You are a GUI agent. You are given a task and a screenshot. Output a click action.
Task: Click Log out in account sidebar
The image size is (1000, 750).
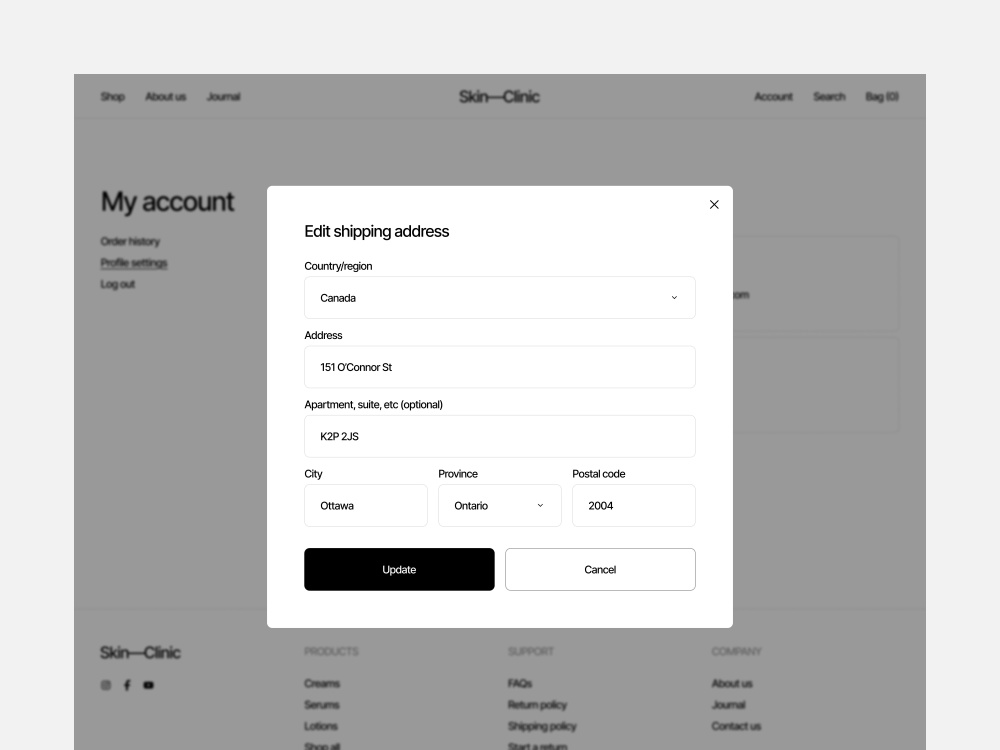coord(117,284)
